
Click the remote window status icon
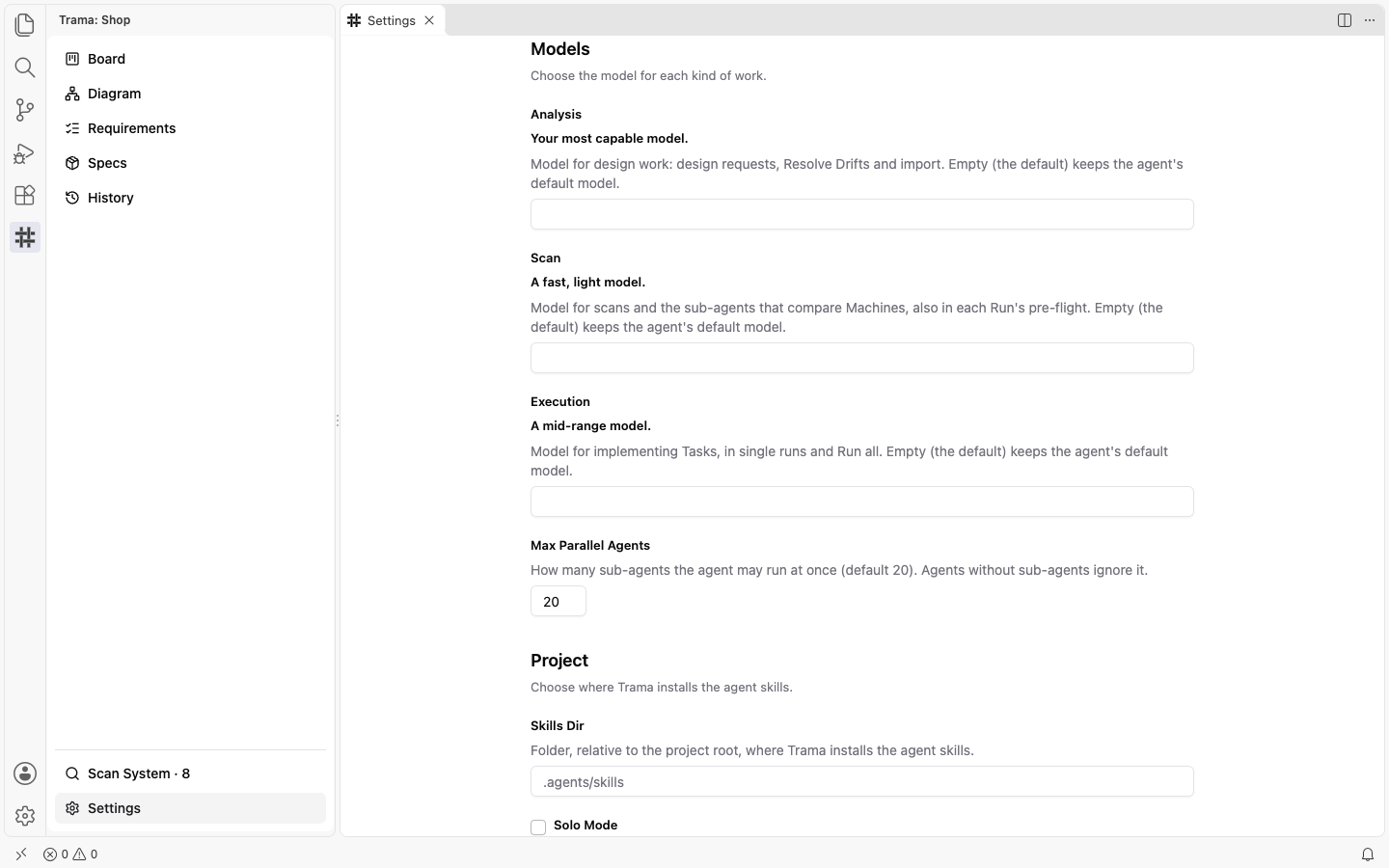tap(21, 854)
